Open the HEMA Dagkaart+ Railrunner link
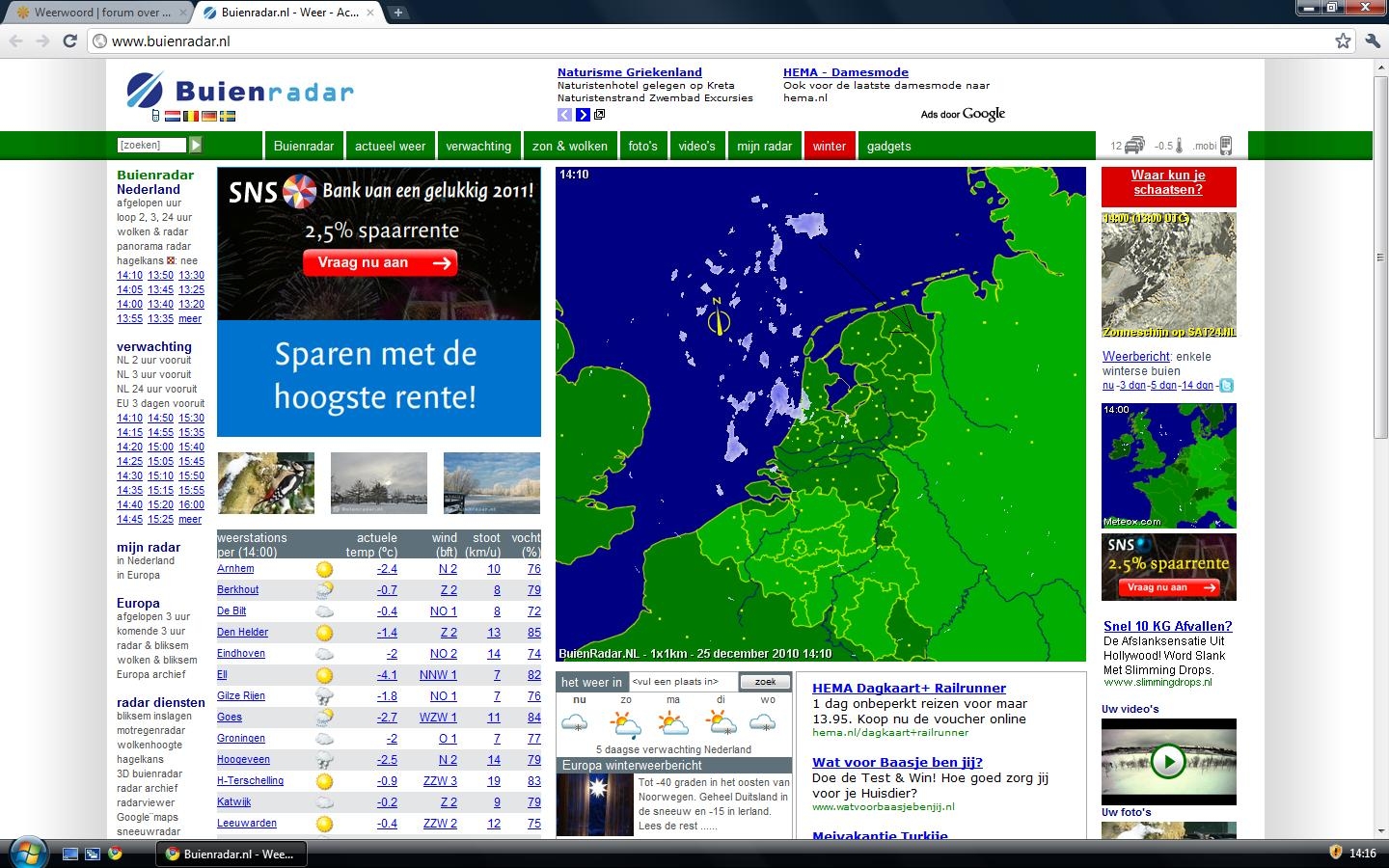 909,688
